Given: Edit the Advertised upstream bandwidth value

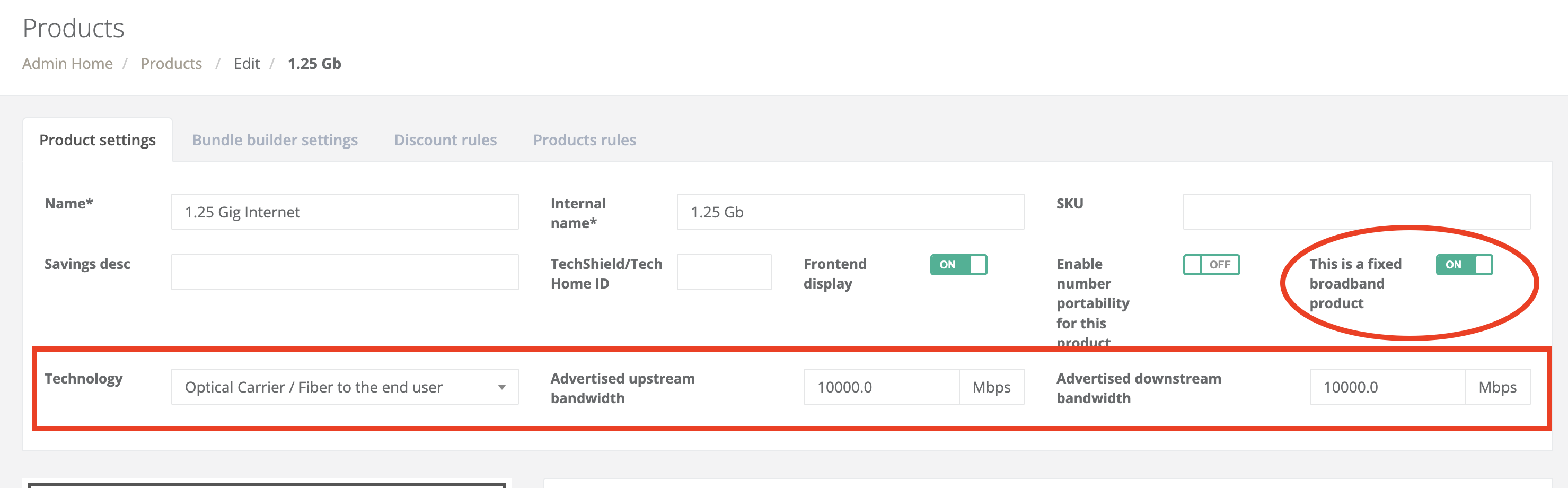Looking at the screenshot, I should (x=881, y=387).
